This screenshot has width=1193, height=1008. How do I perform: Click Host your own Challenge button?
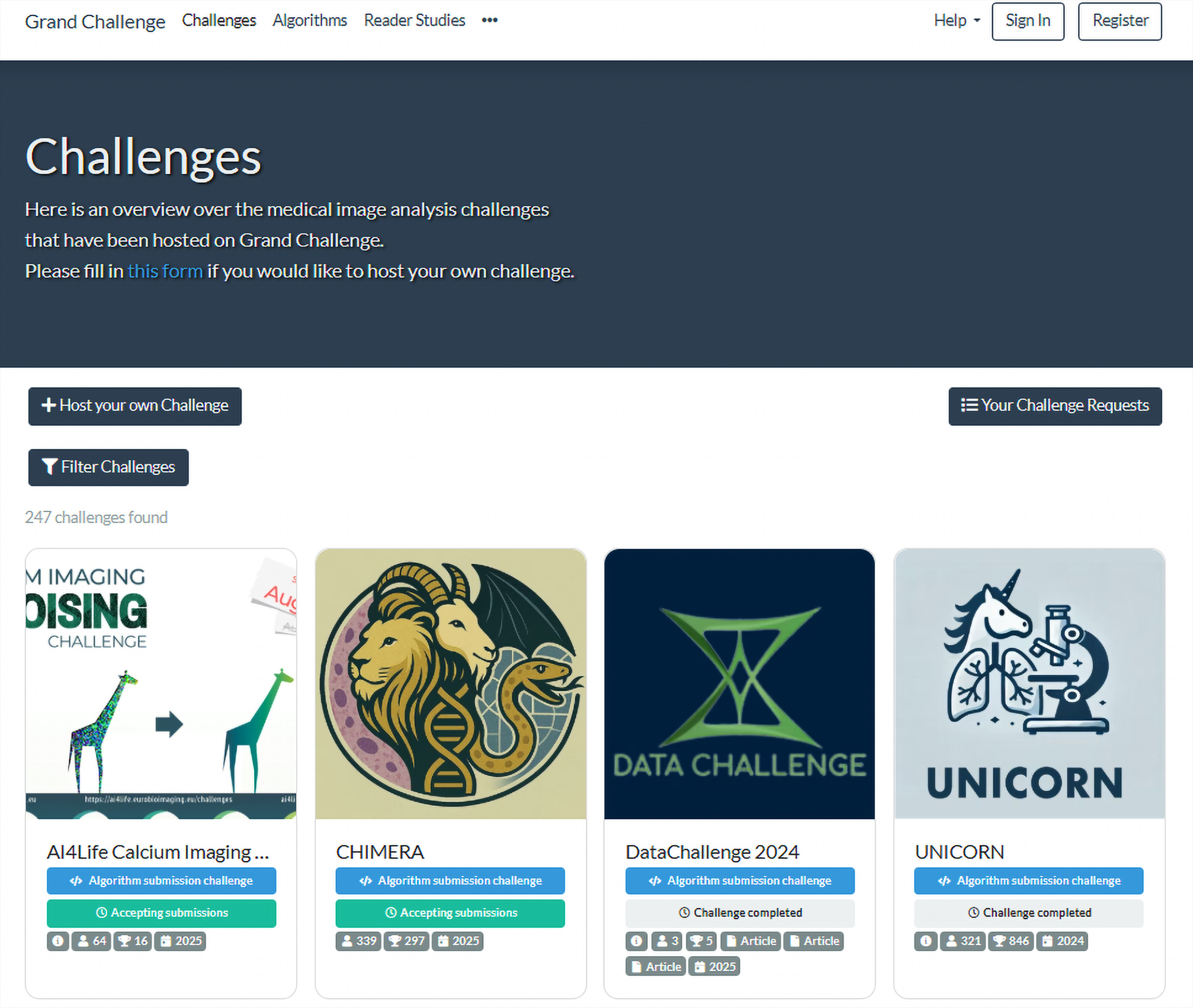click(x=135, y=406)
